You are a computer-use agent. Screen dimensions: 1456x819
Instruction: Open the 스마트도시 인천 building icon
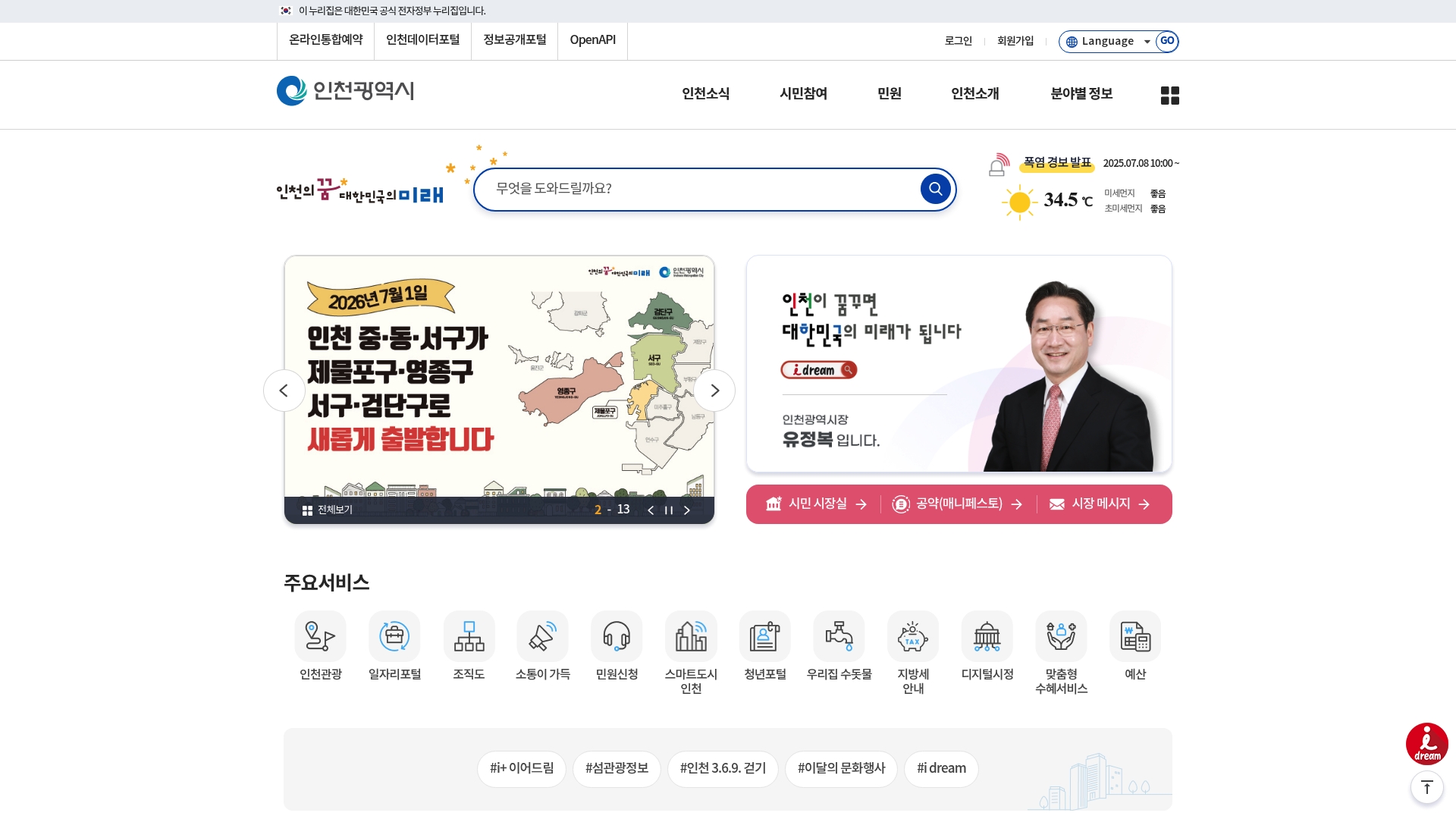691,636
